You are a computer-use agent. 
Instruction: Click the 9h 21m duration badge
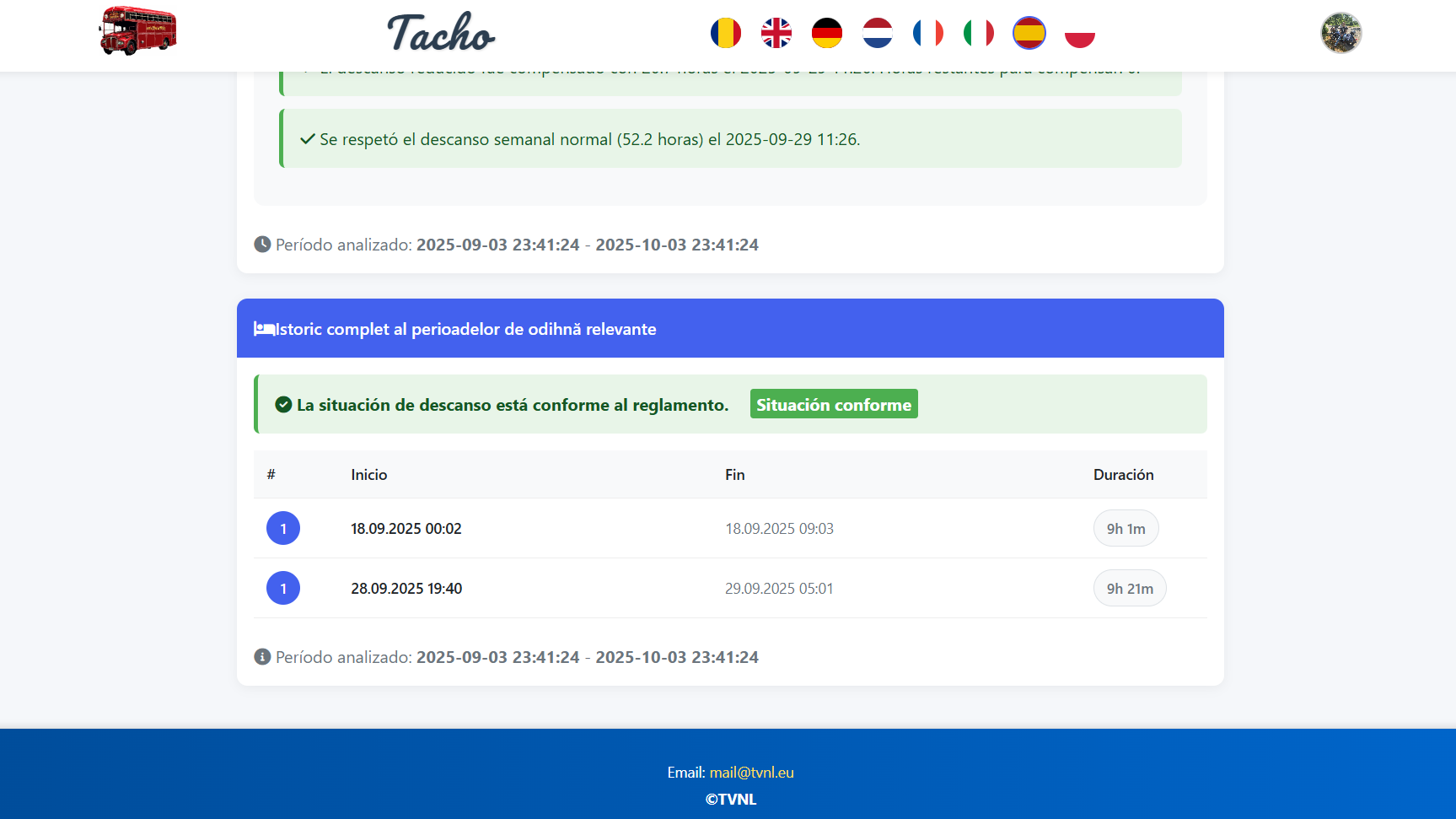pyautogui.click(x=1129, y=589)
